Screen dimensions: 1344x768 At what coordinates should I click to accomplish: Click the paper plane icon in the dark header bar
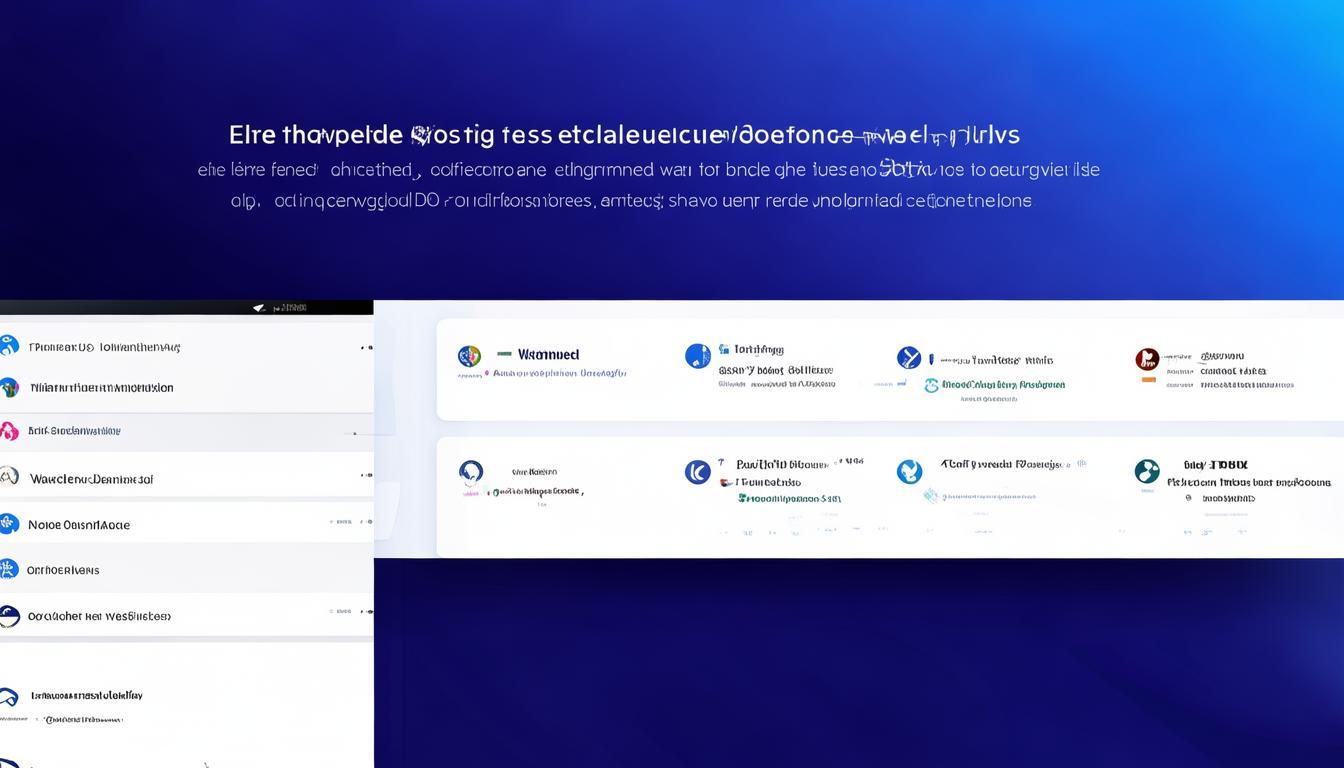tap(259, 308)
